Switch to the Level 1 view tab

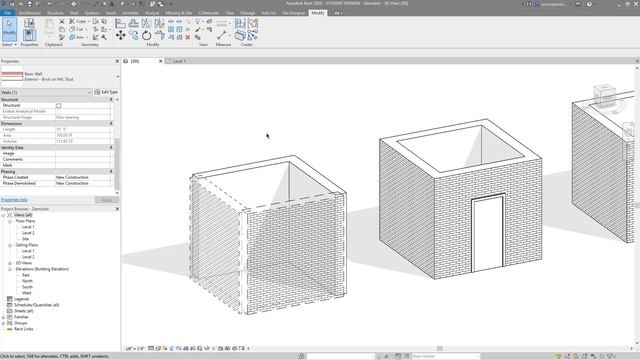click(x=179, y=61)
